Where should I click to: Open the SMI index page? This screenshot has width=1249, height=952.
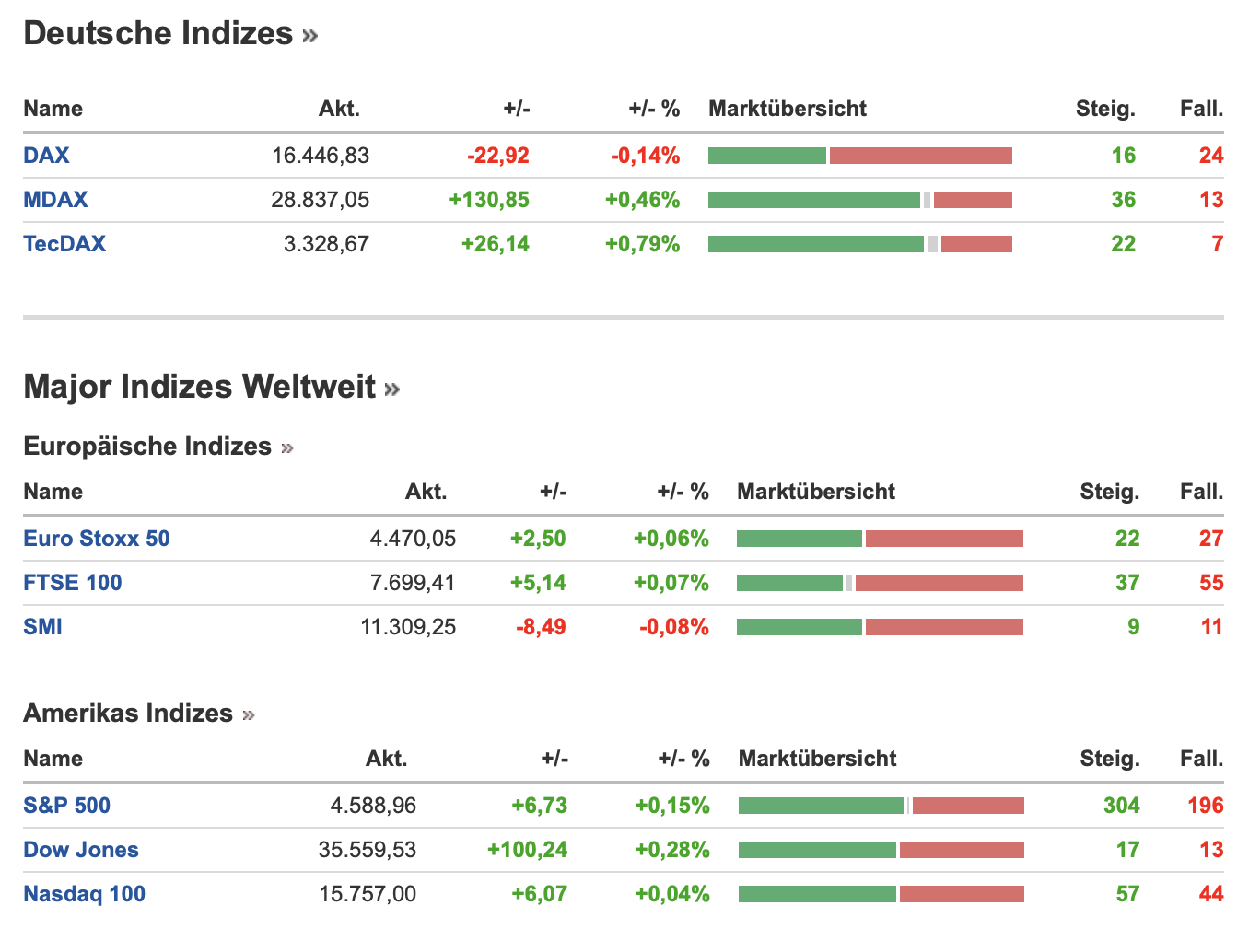click(x=43, y=627)
